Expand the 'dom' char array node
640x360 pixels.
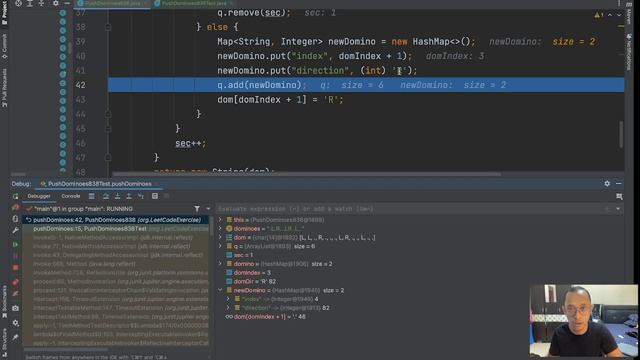220,237
